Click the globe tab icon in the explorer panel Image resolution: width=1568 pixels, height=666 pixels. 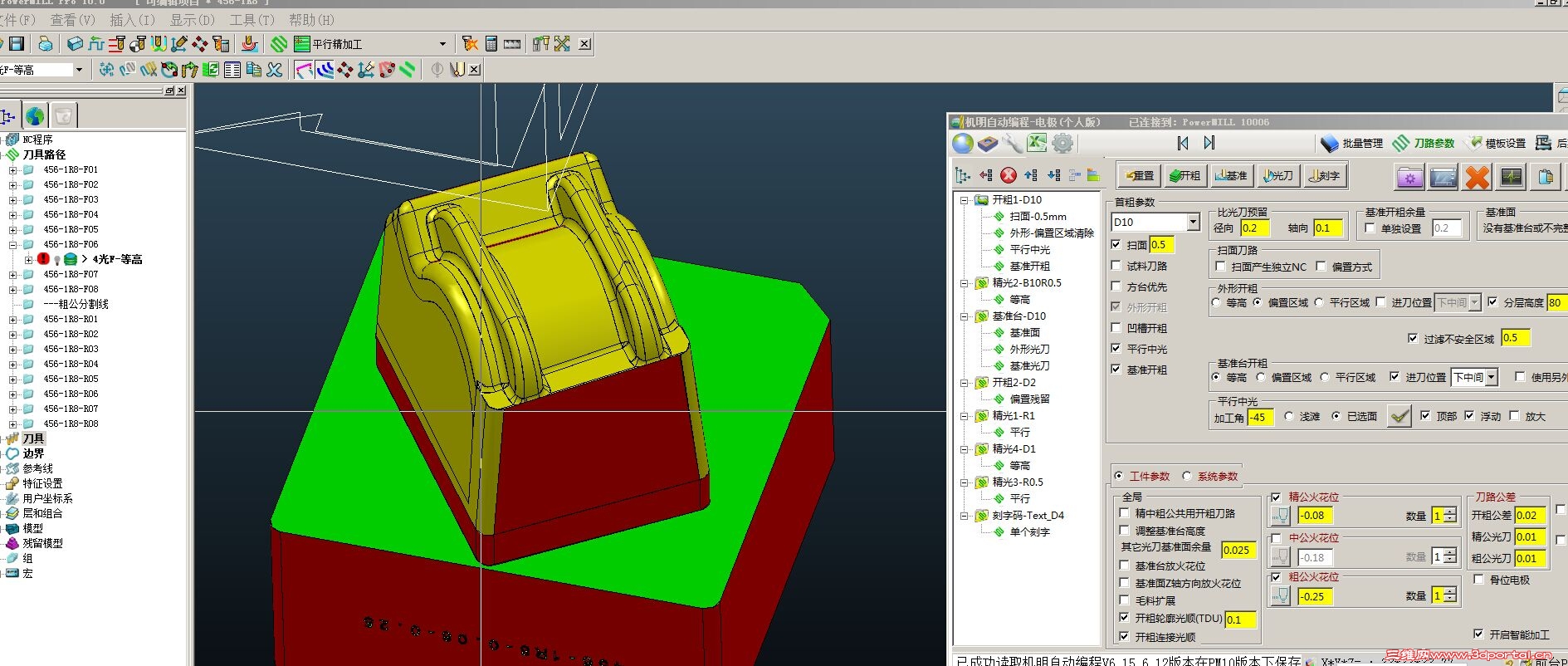click(x=35, y=115)
